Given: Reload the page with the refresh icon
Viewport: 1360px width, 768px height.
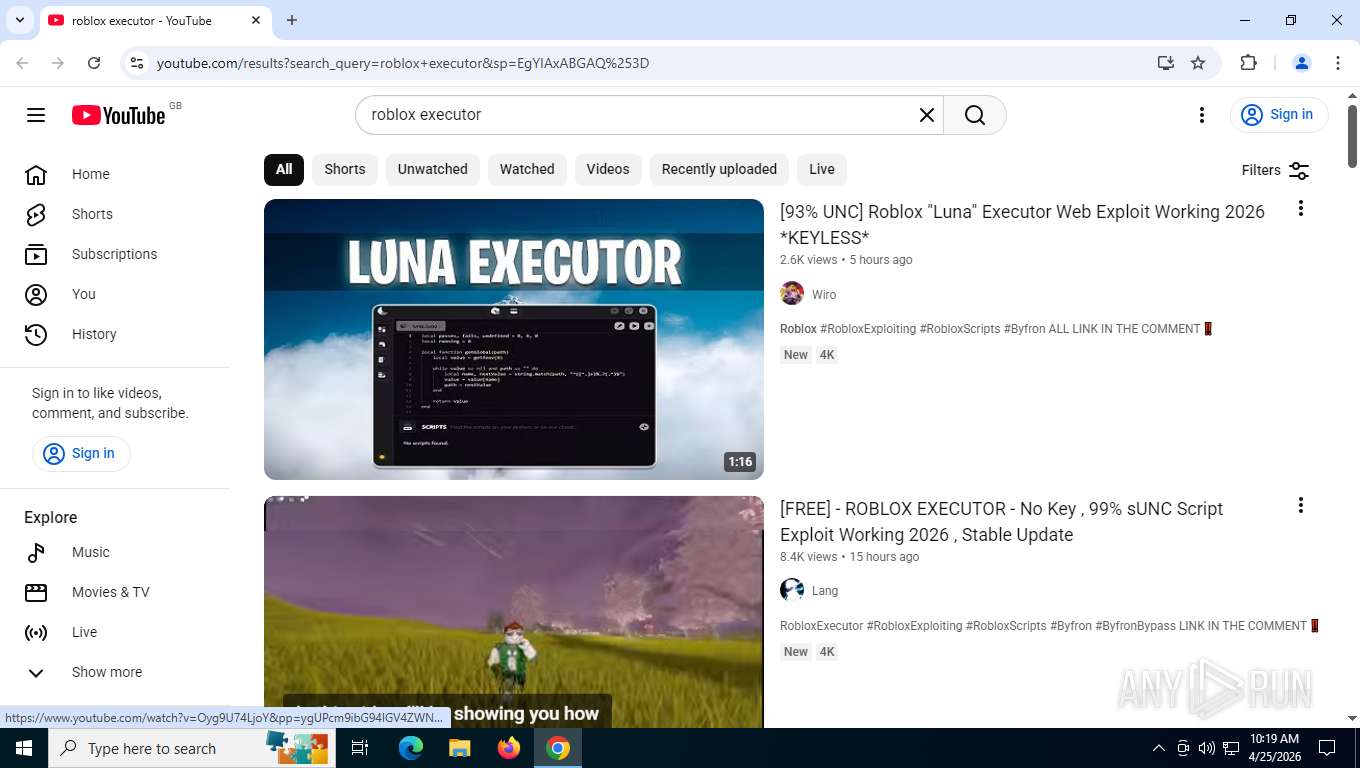Looking at the screenshot, I should pyautogui.click(x=94, y=63).
